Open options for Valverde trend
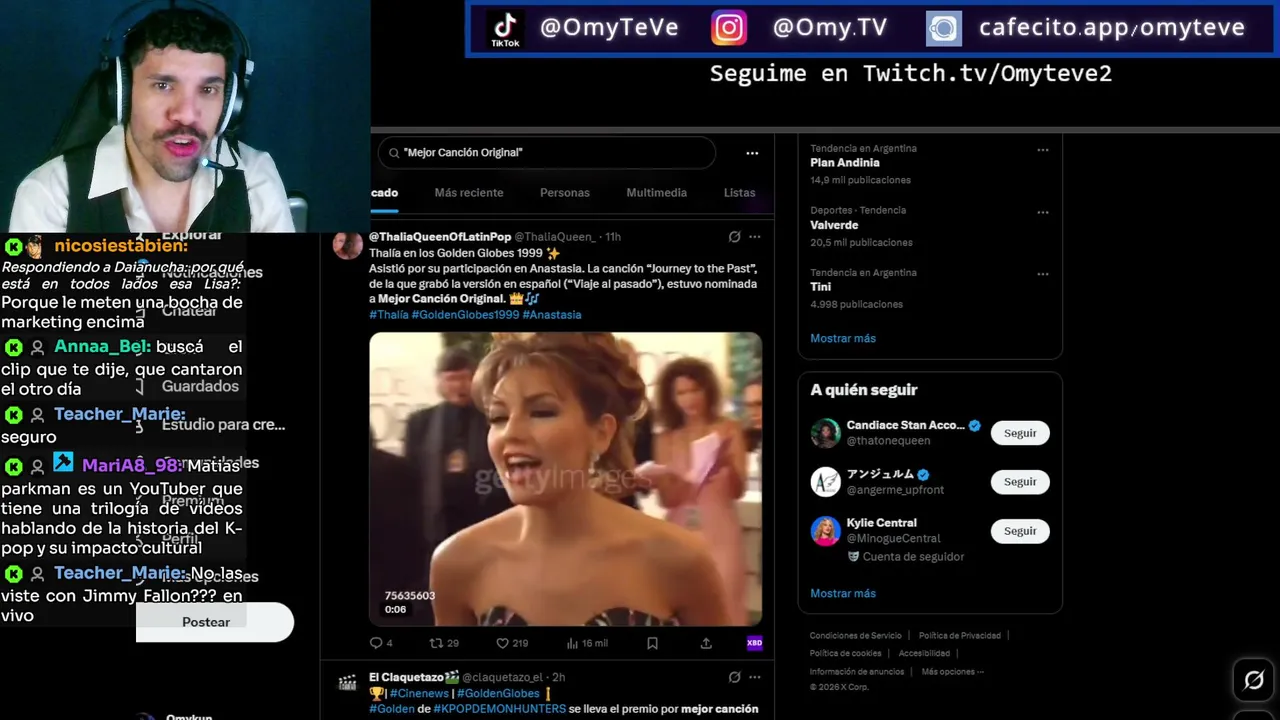Screen dimensions: 1280x720 pos(1043,212)
